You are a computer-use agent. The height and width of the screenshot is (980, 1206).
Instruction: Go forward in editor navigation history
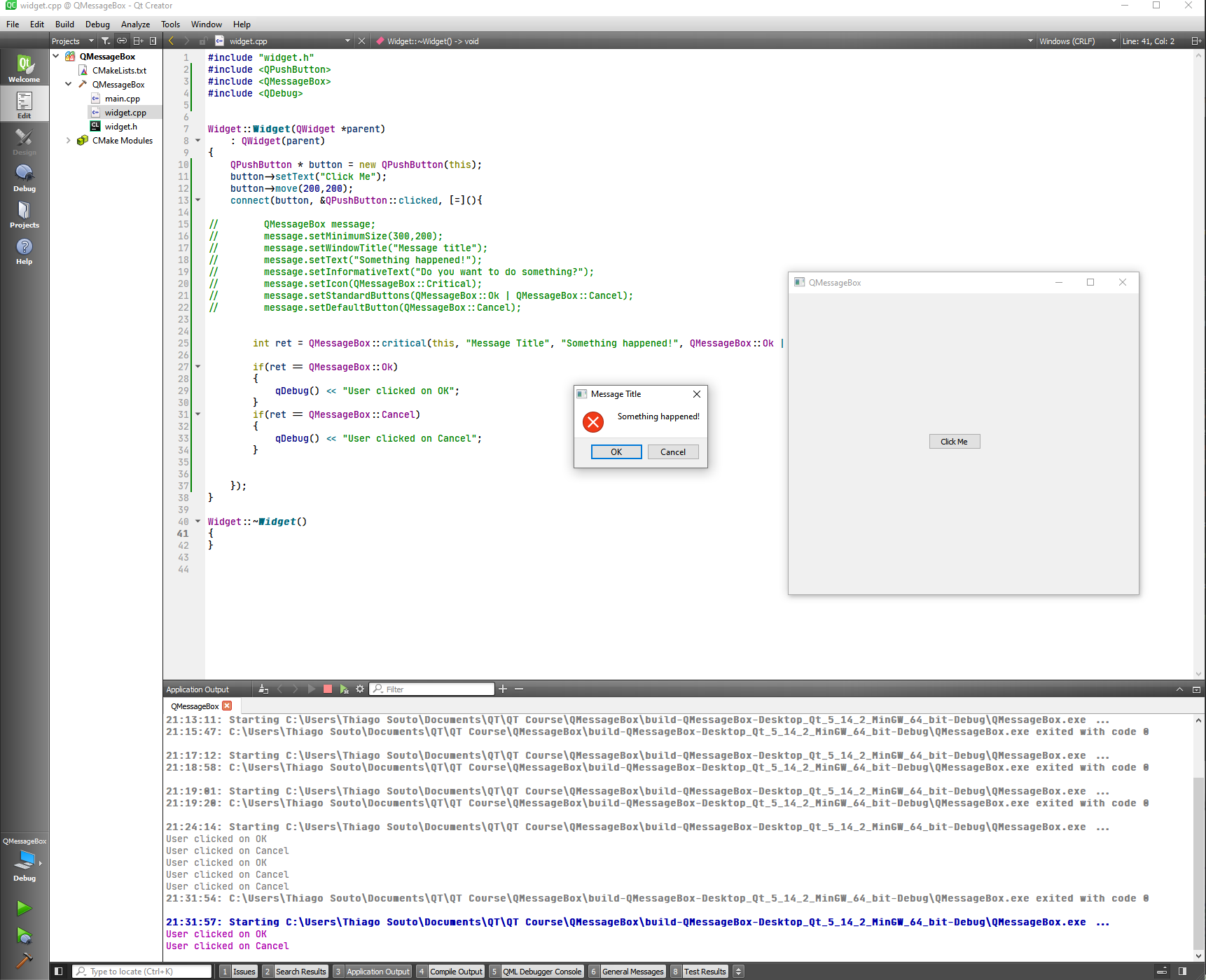coord(186,41)
